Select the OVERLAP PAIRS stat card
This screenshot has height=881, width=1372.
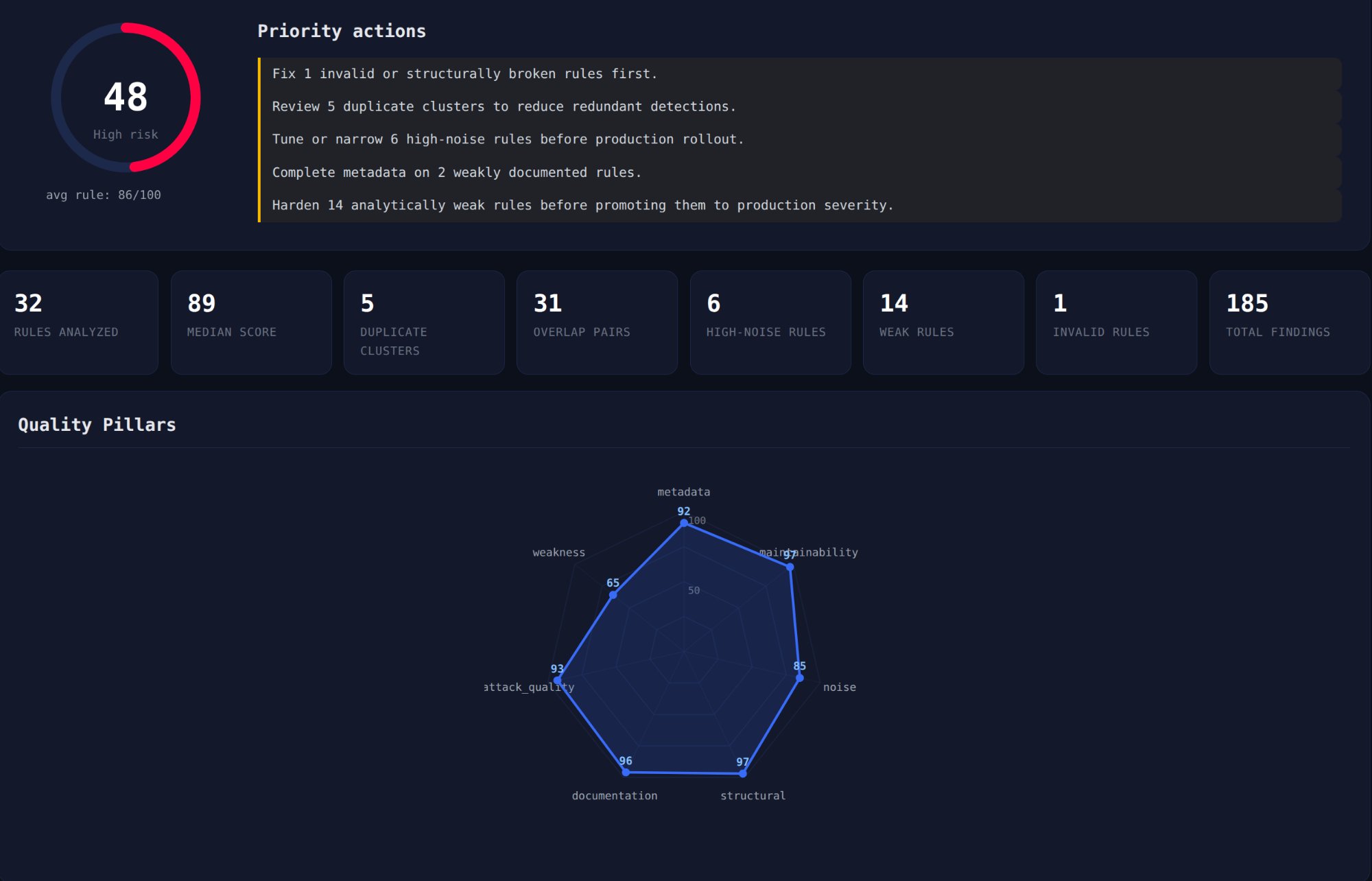pyautogui.click(x=597, y=321)
